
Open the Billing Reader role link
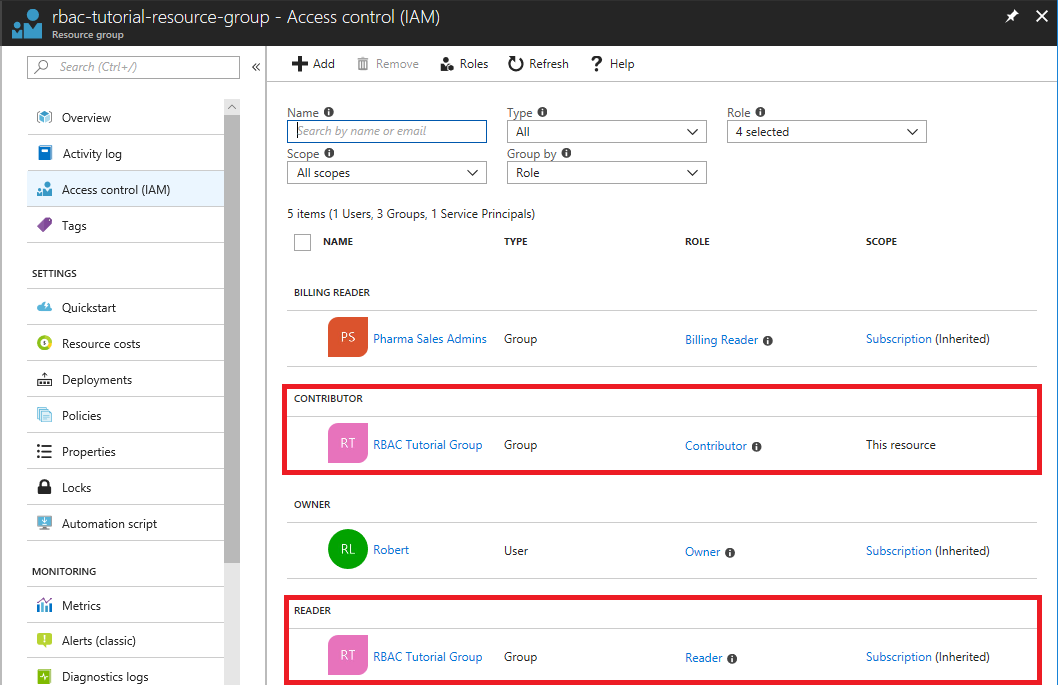tap(720, 339)
